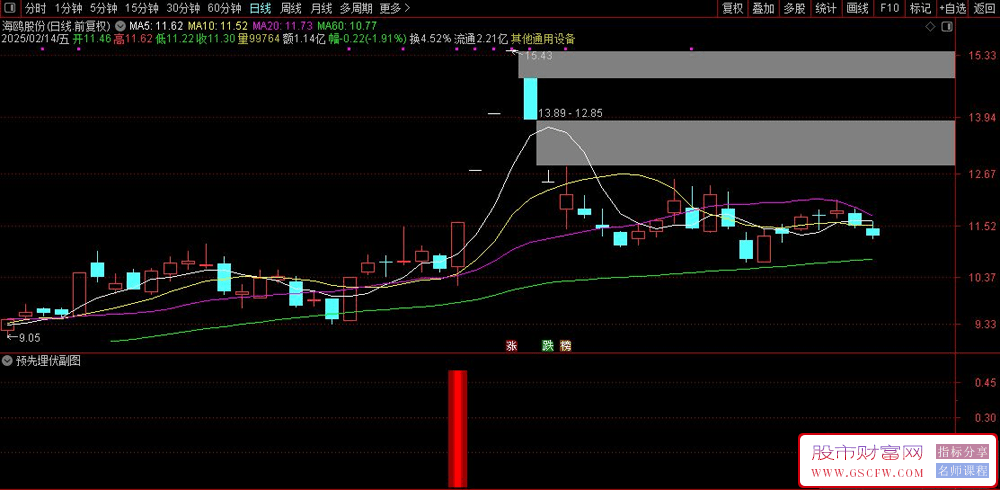Viewport: 1000px width, 490px height.
Task: Select the 30分钟 period
Action: point(183,8)
